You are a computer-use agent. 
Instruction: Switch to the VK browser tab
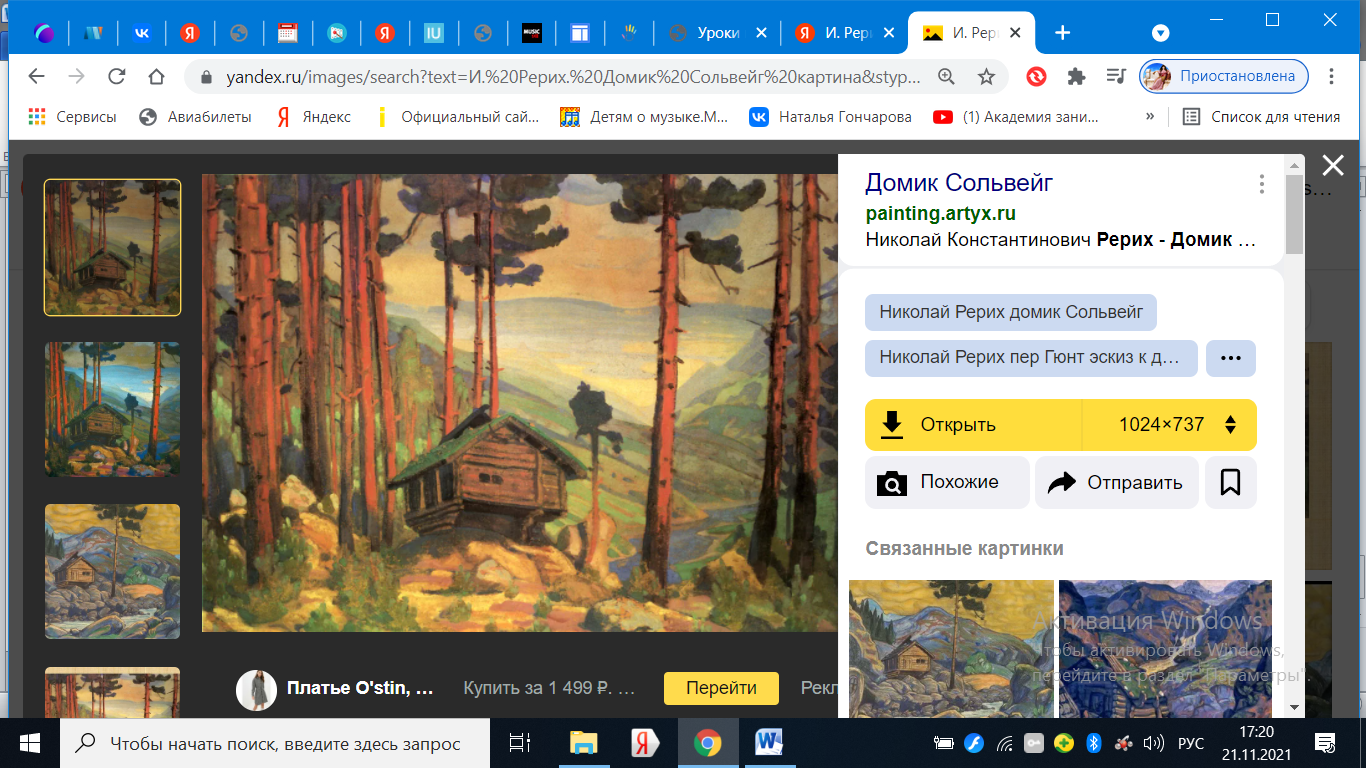coord(142,33)
